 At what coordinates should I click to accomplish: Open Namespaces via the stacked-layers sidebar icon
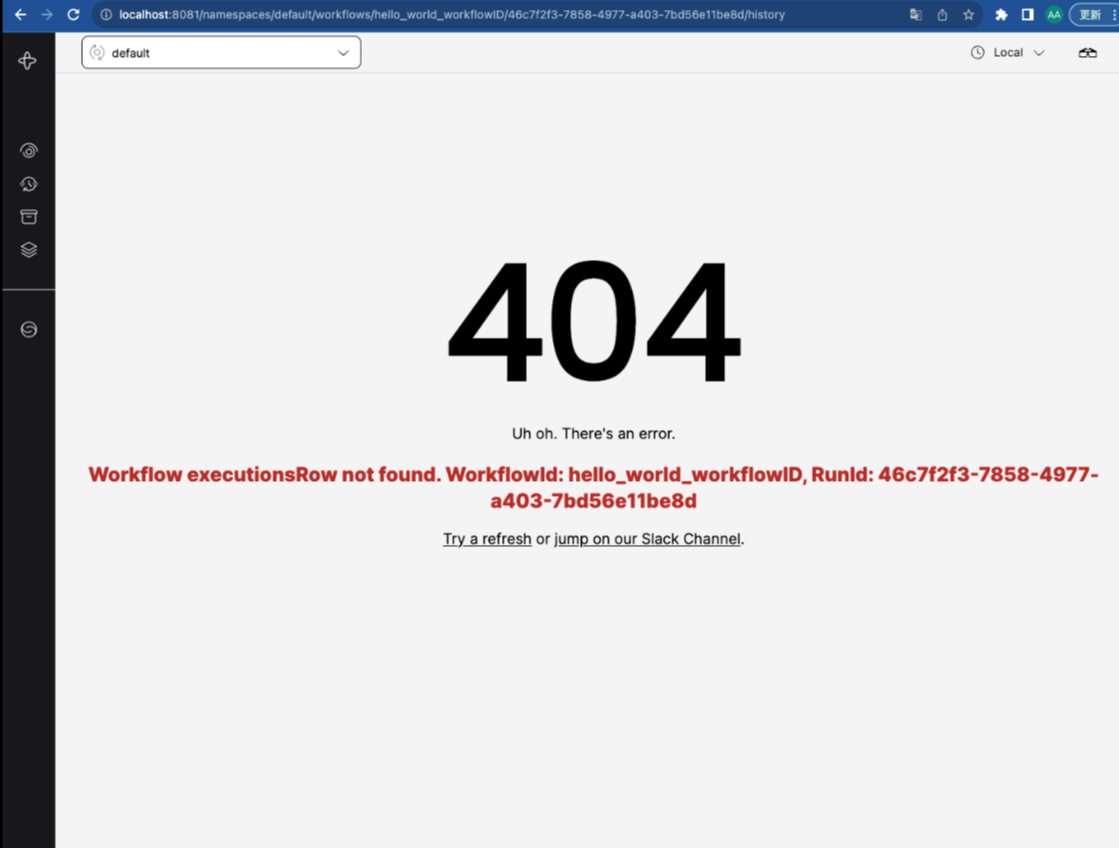28,249
